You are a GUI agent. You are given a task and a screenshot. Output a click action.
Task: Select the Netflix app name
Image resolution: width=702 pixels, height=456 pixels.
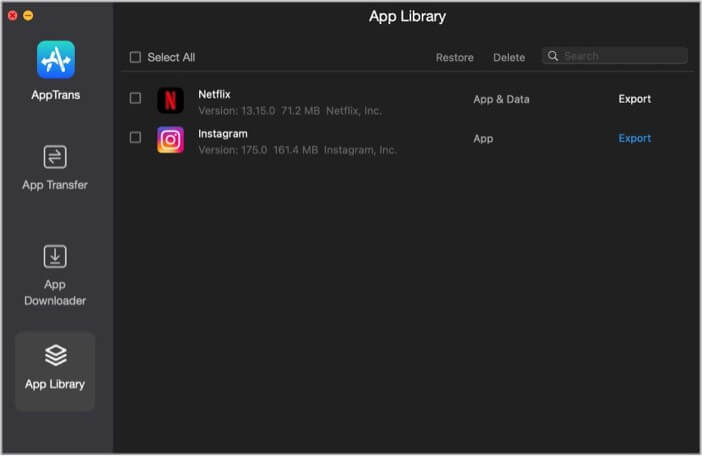click(x=214, y=94)
